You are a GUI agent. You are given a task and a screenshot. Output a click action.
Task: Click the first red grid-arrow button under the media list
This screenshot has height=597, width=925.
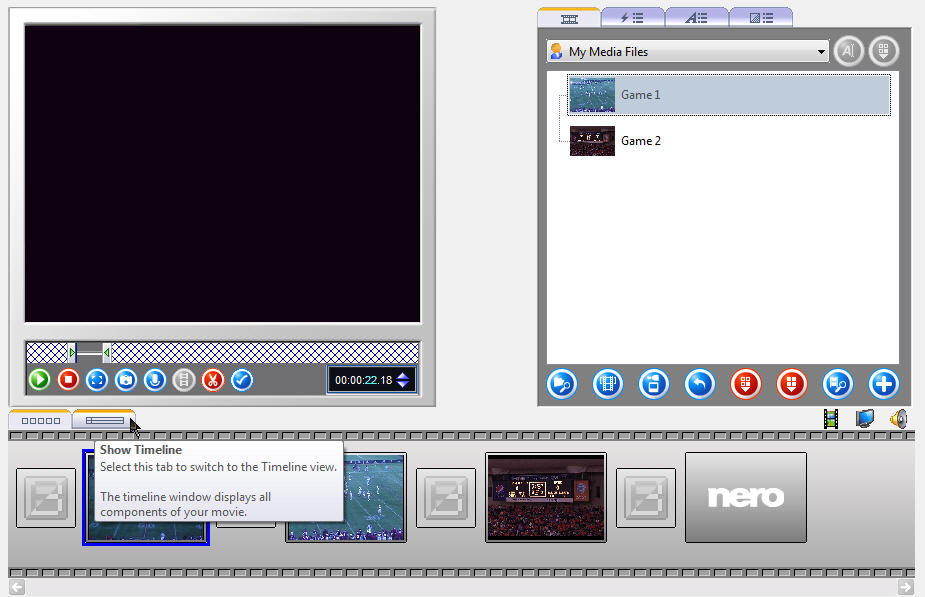746,385
